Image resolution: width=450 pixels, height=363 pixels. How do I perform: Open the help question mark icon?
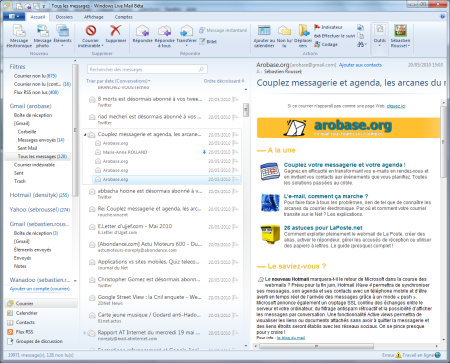click(443, 16)
